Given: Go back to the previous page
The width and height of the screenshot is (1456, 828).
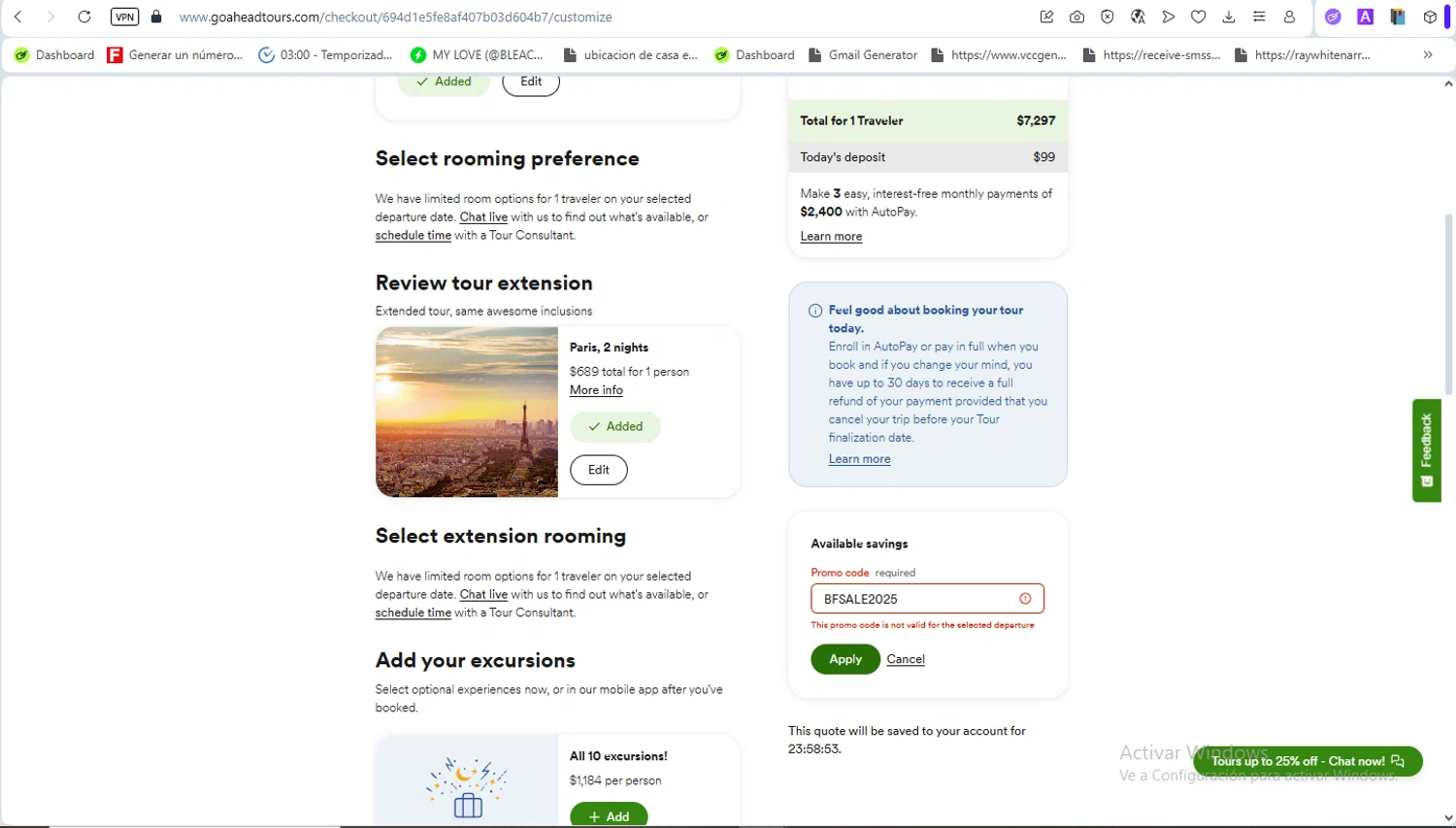Looking at the screenshot, I should 17,17.
